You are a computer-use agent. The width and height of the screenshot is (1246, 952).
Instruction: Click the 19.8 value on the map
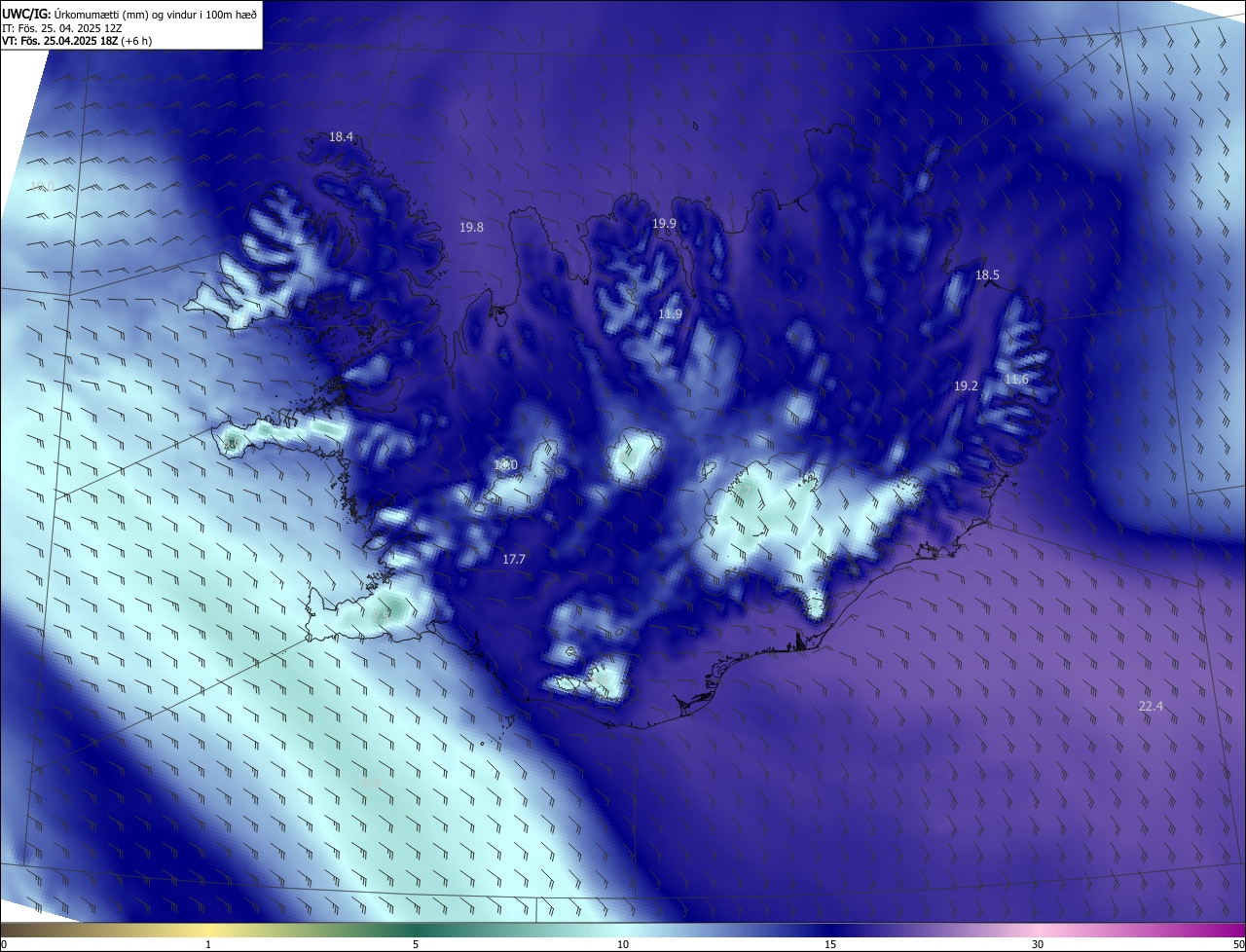pyautogui.click(x=471, y=227)
